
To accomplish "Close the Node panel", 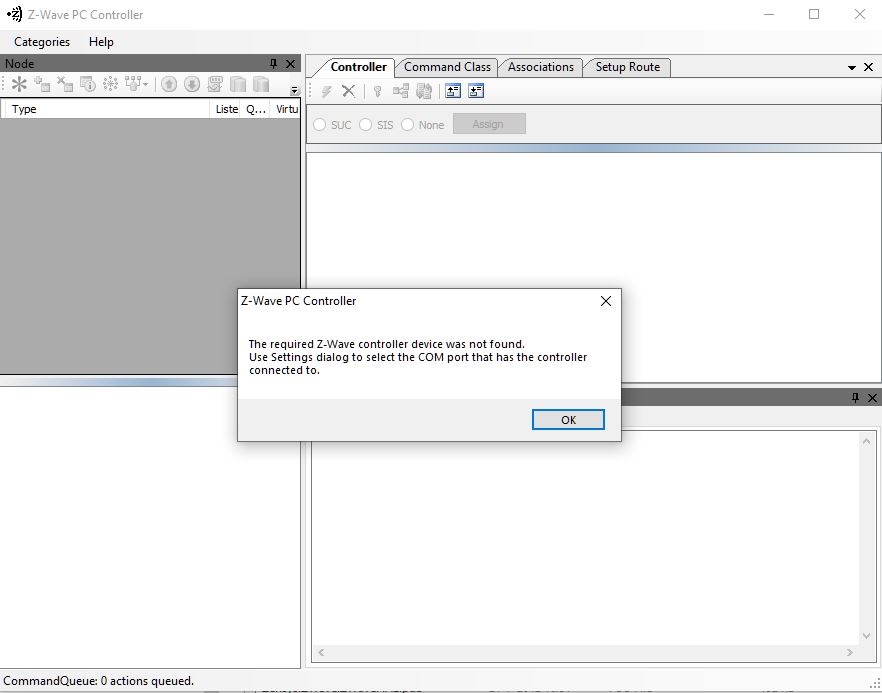I will 290,64.
